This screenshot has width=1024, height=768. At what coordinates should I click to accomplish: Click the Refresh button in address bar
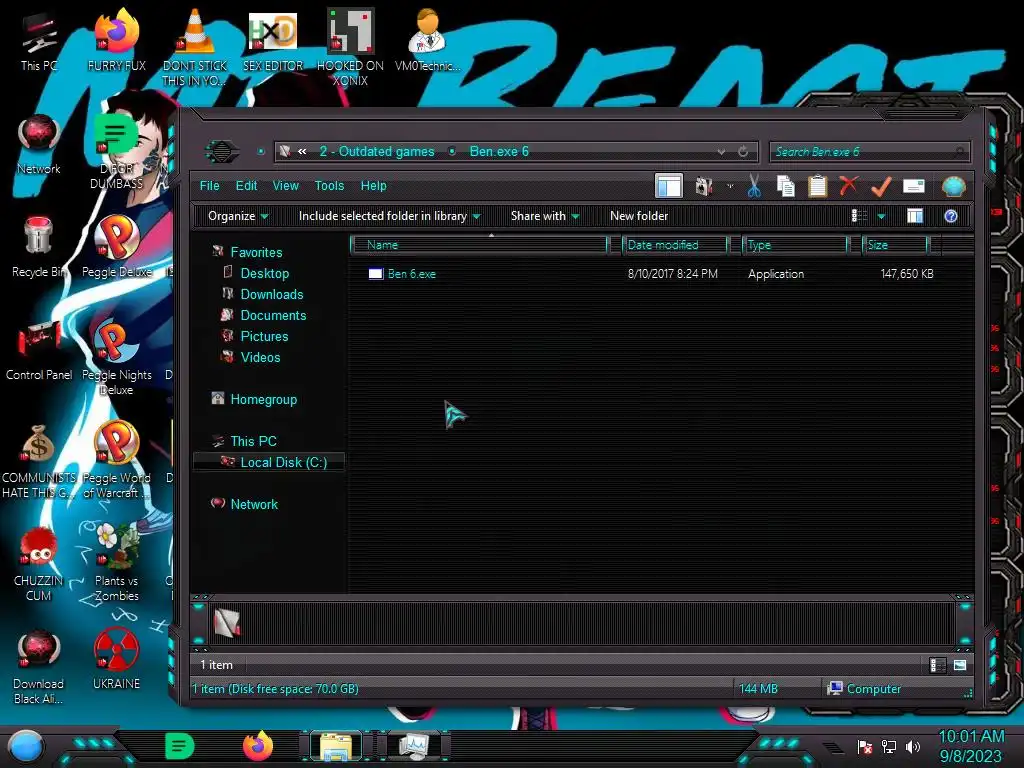tap(743, 152)
